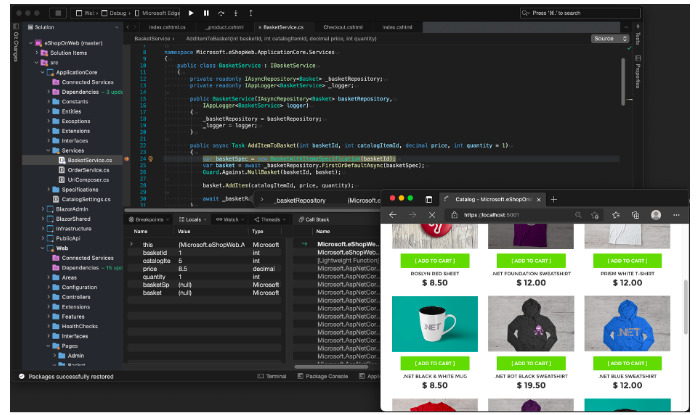Add .NET Black & White Mug to cart
Viewport: 698px width, 415px height.
pyautogui.click(x=435, y=363)
